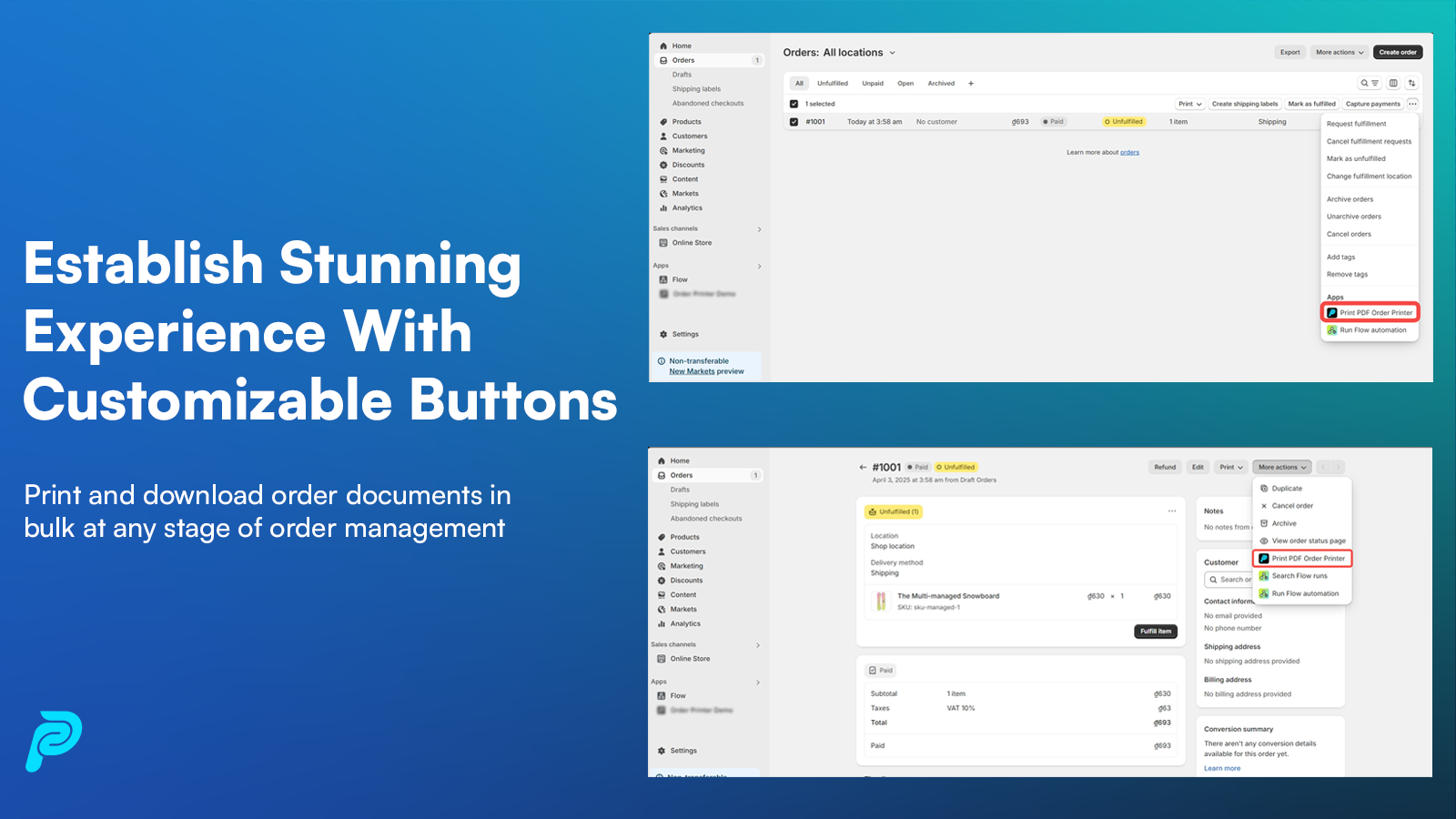Open Discounts from the sidebar
The image size is (1456, 819).
688,165
